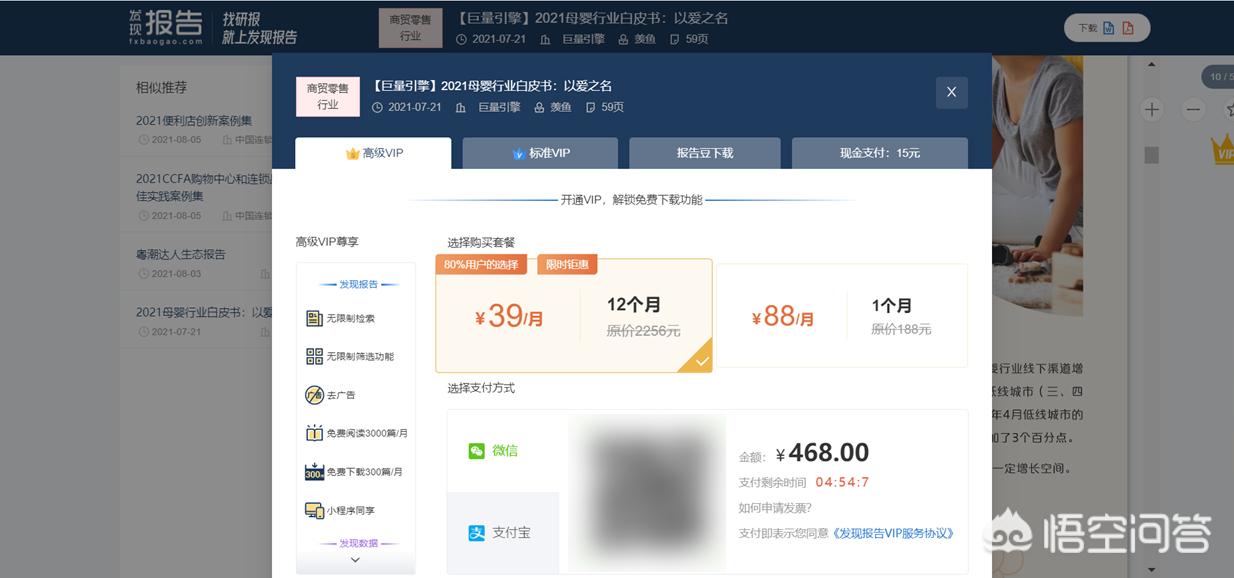Click 原价2256元 strikethrough price
The height and width of the screenshot is (578, 1234).
[x=643, y=331]
